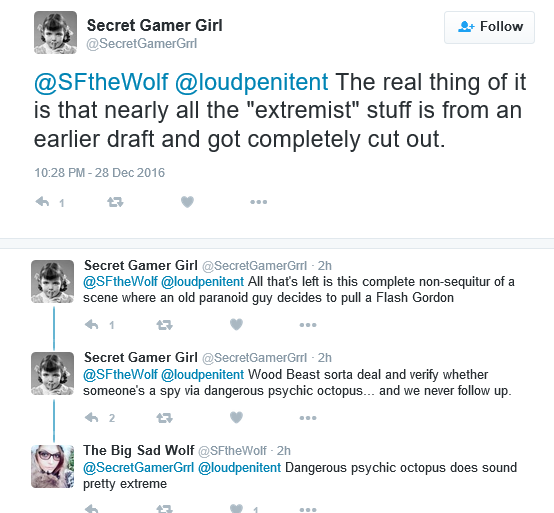
Task: Reply to the main tweet about extremist stuff
Action: pyautogui.click(x=42, y=202)
